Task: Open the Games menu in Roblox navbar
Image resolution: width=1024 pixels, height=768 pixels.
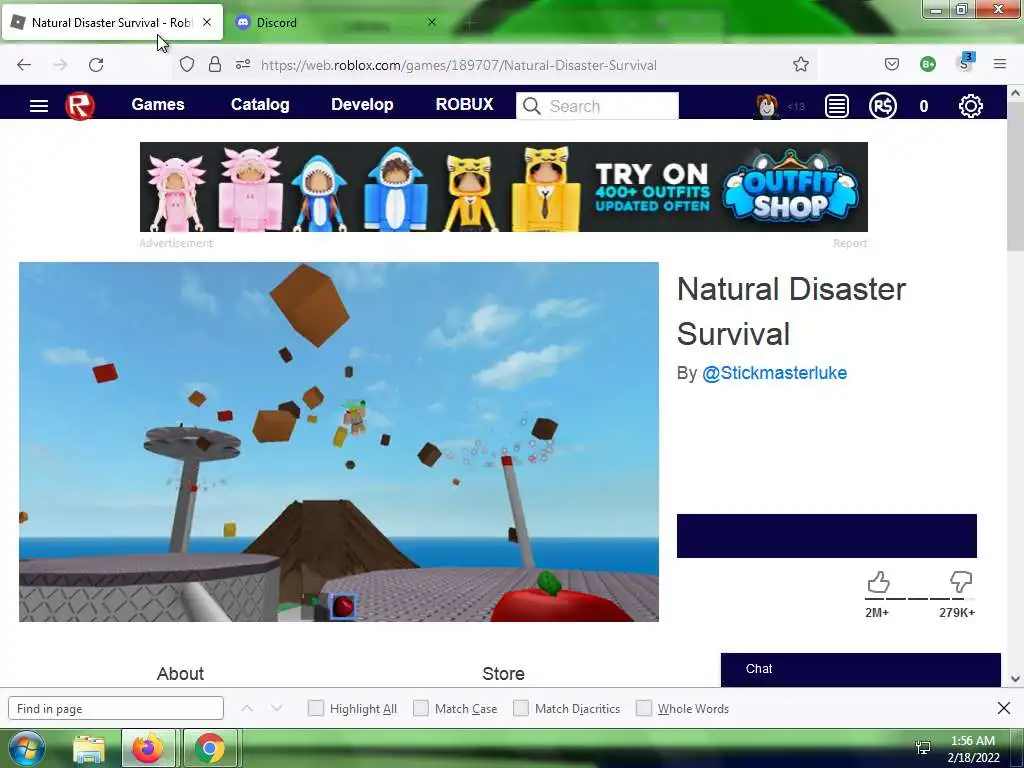Action: (158, 104)
